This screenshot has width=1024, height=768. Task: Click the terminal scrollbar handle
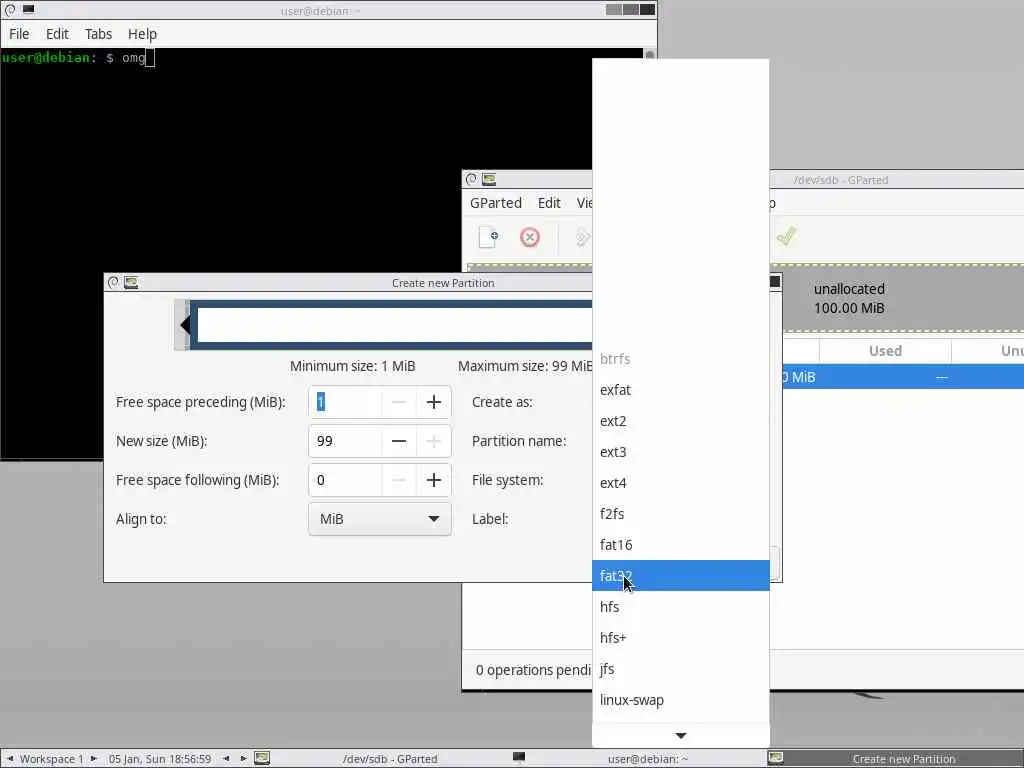coord(650,54)
